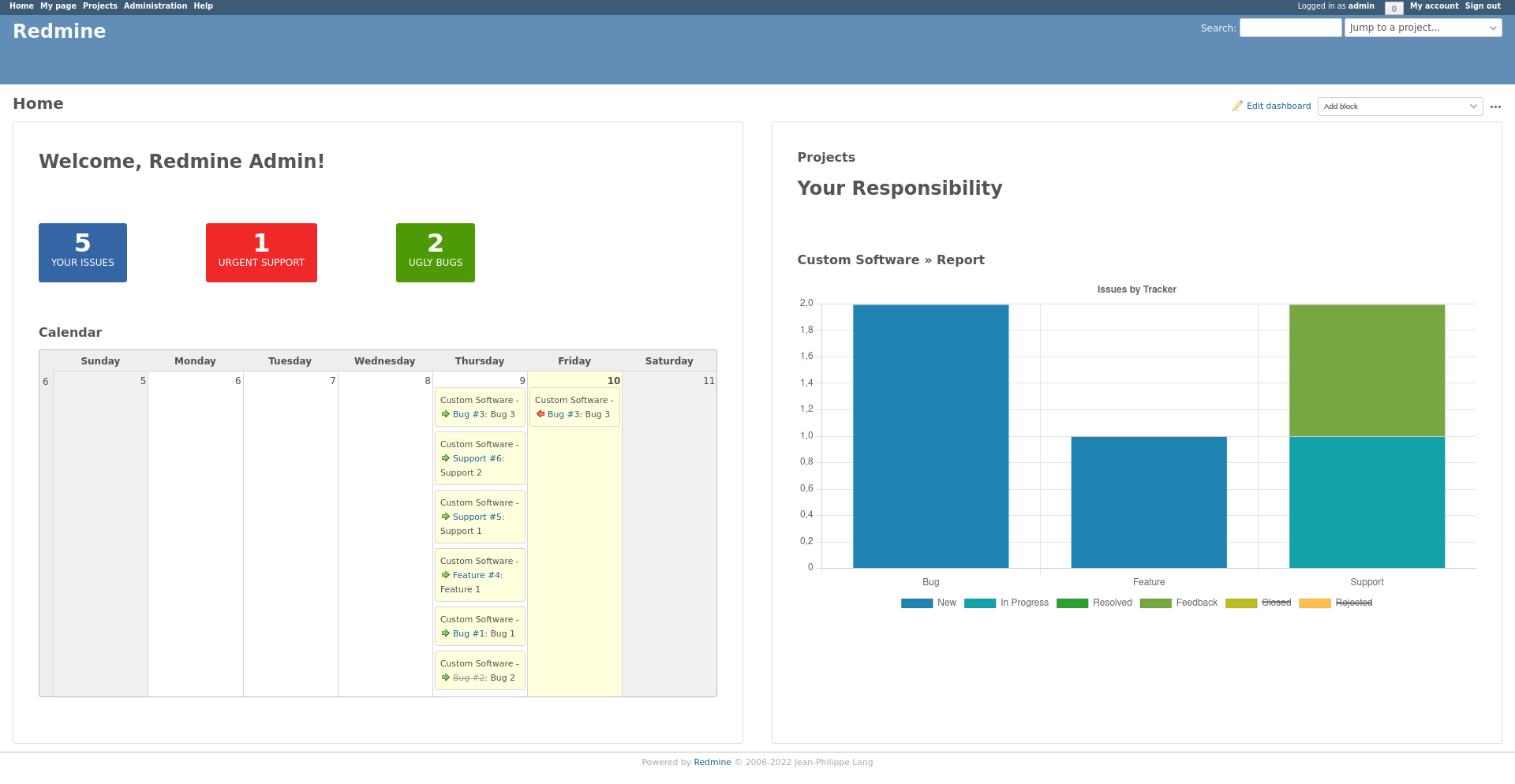Click the Issues by Tracker chart title
This screenshot has height=784, width=1515.
(1136, 289)
